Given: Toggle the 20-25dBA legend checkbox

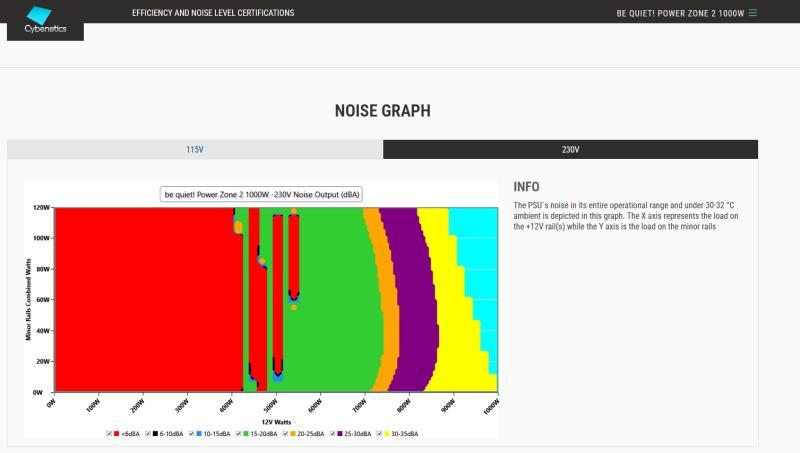Looking at the screenshot, I should click(x=285, y=434).
